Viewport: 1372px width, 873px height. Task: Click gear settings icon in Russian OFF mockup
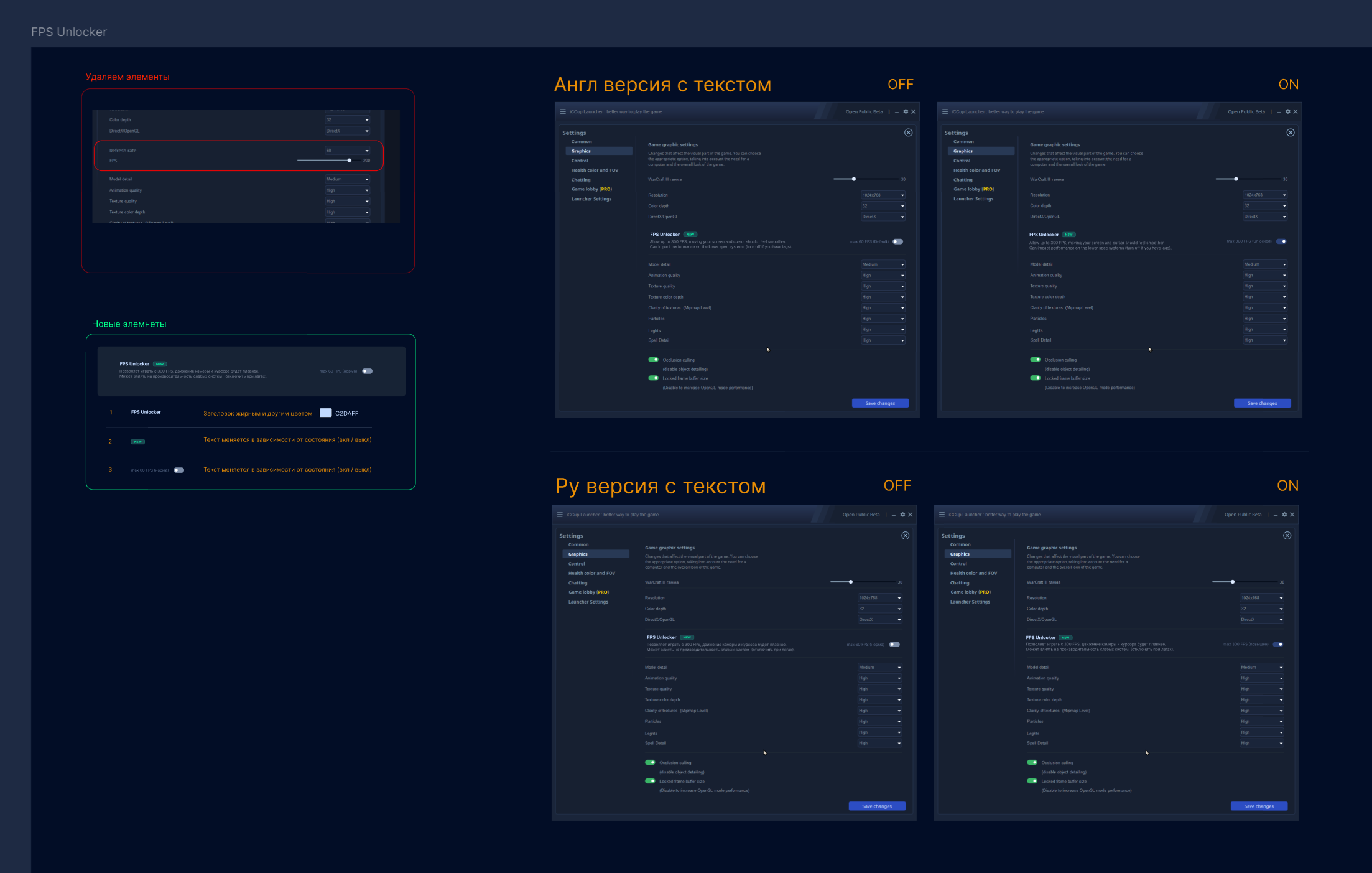coord(902,515)
